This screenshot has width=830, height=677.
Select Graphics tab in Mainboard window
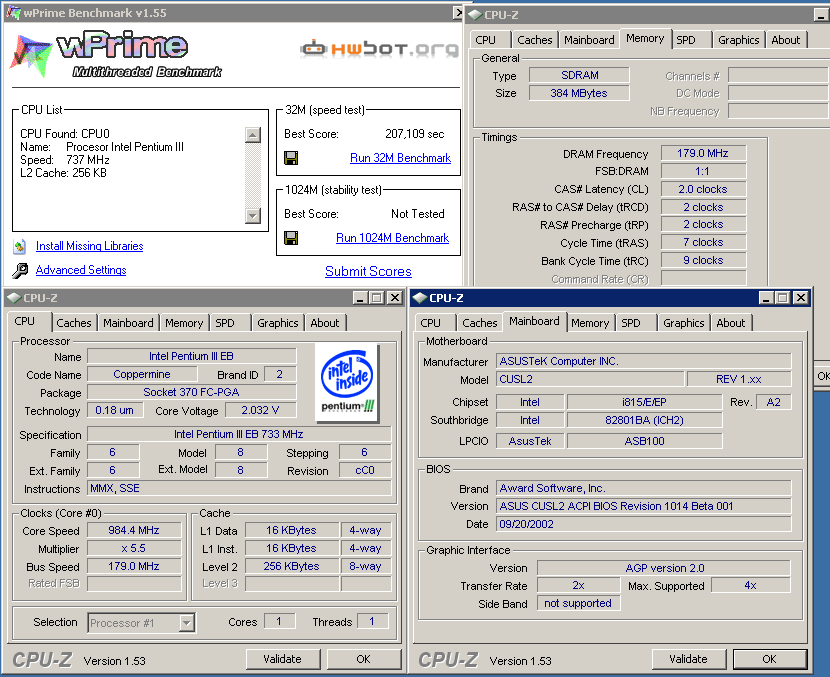click(684, 323)
